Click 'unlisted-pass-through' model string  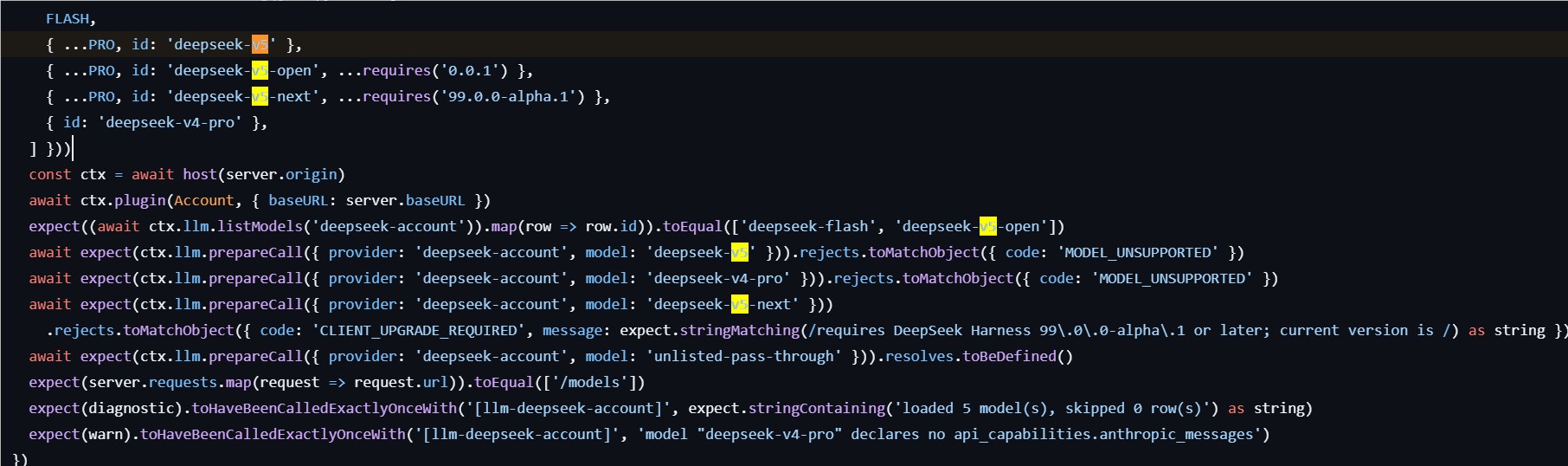tap(743, 357)
